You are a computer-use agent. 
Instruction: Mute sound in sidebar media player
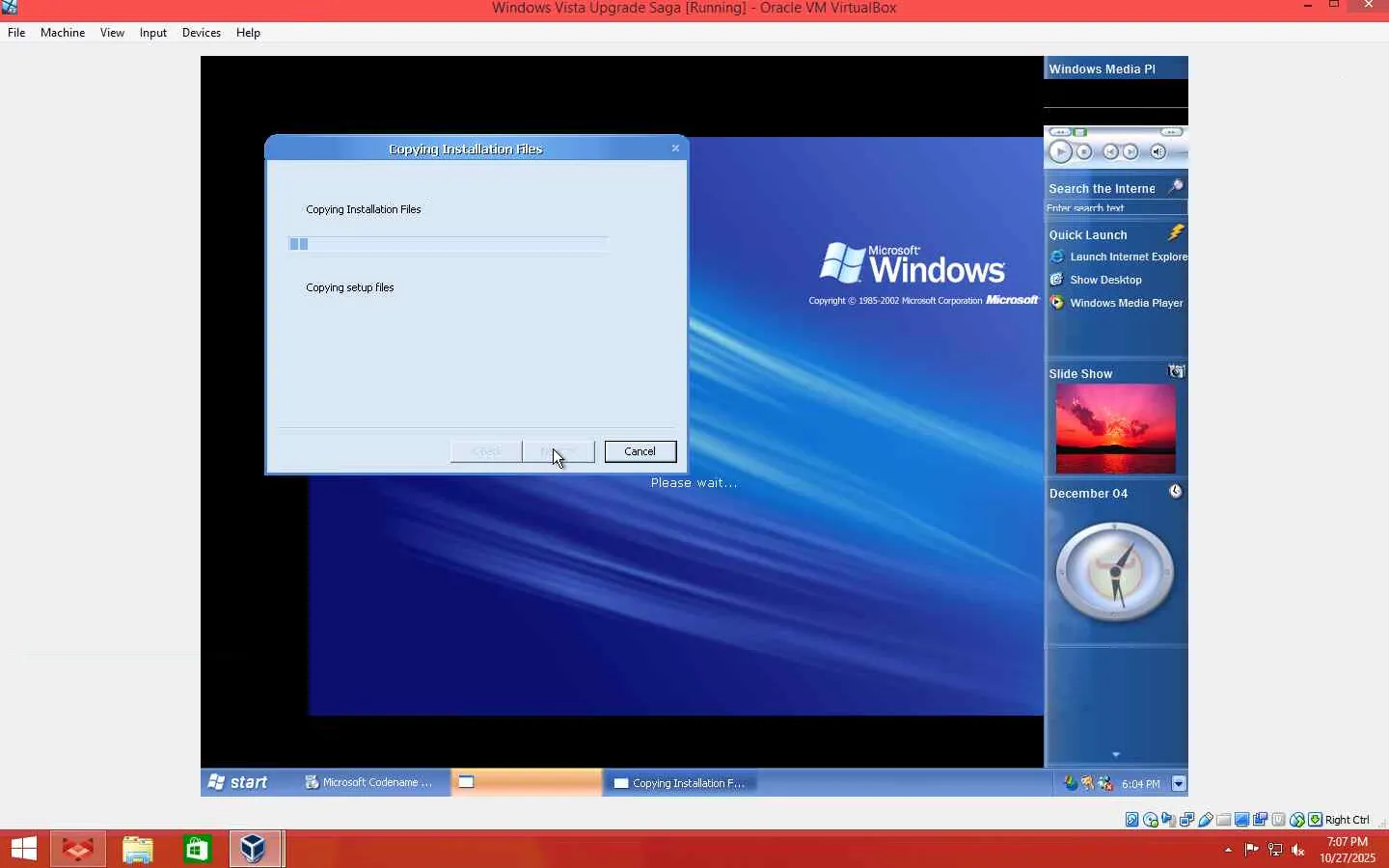1158,151
